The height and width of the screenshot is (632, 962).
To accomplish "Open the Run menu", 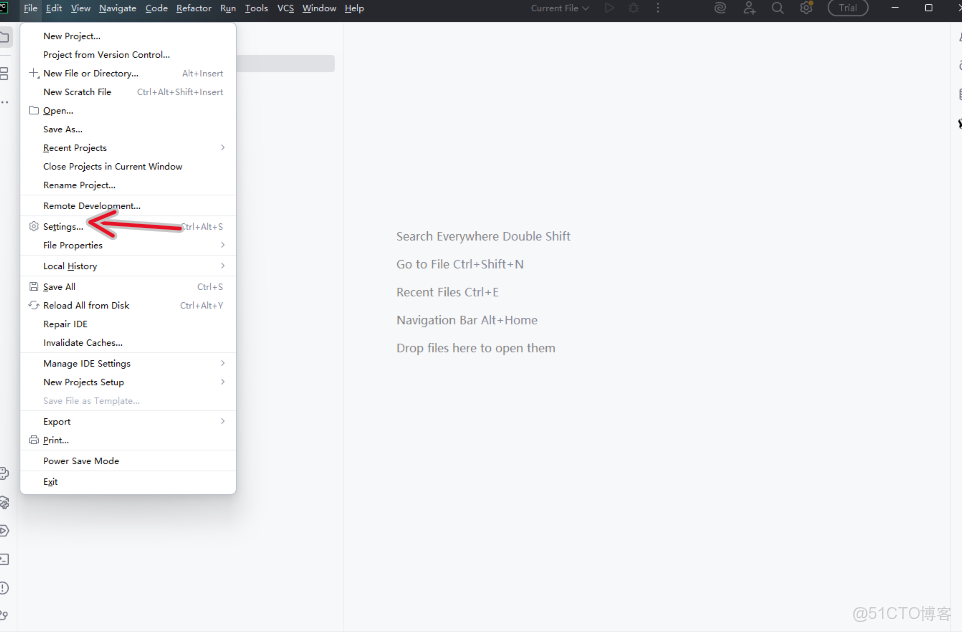I will coord(228,8).
